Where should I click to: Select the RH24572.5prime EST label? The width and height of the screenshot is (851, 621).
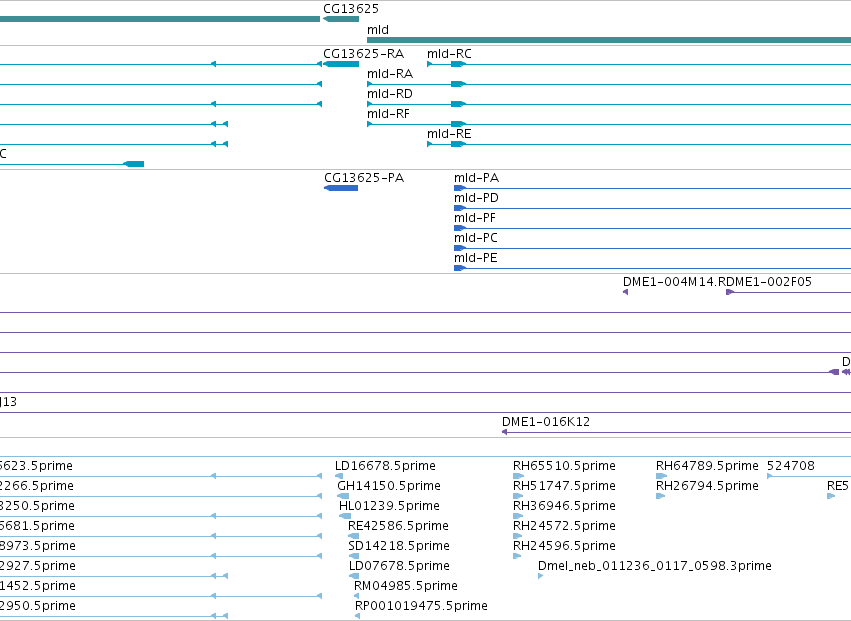click(x=564, y=526)
